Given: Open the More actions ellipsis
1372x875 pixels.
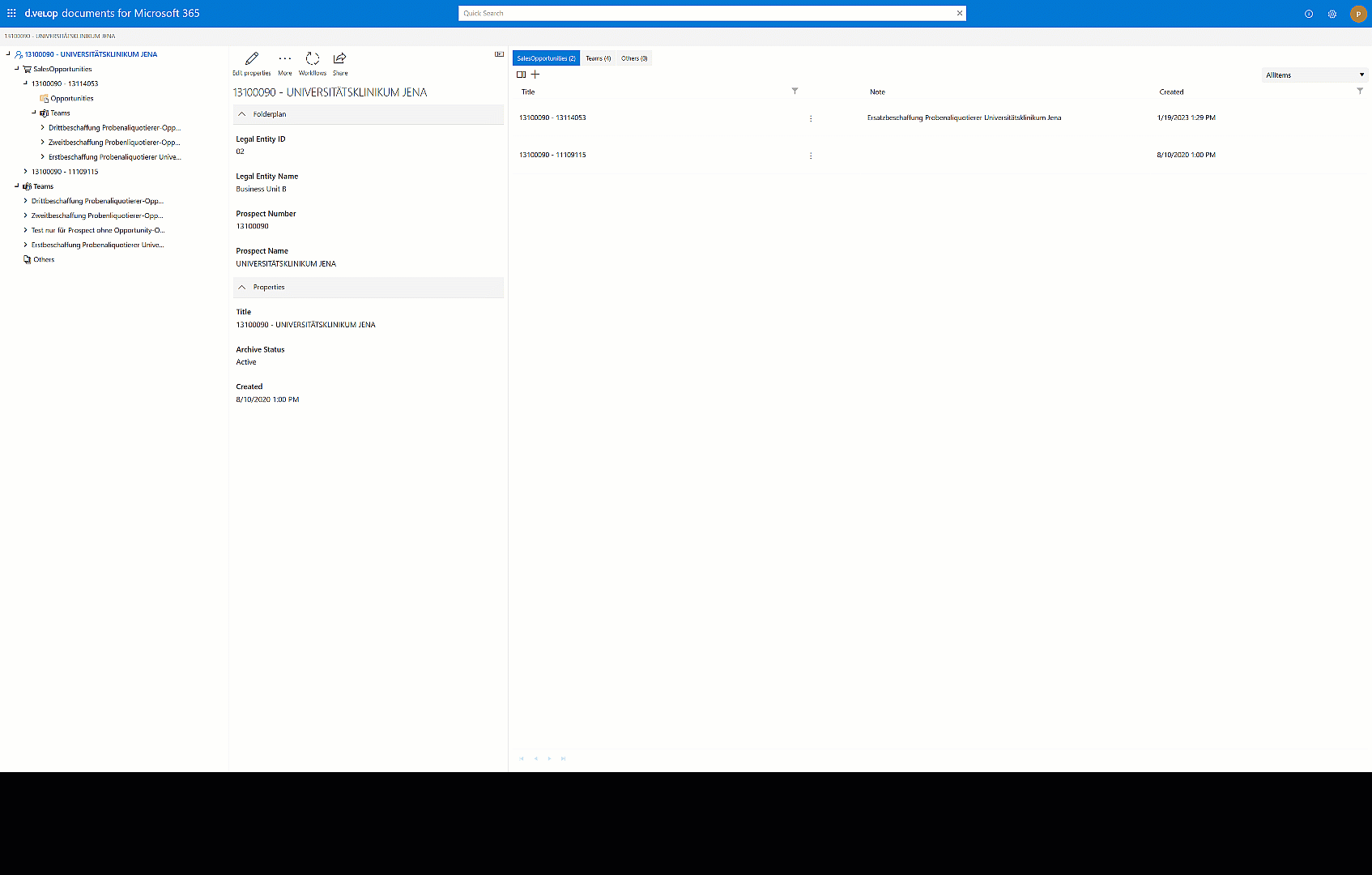Looking at the screenshot, I should pos(285,59).
